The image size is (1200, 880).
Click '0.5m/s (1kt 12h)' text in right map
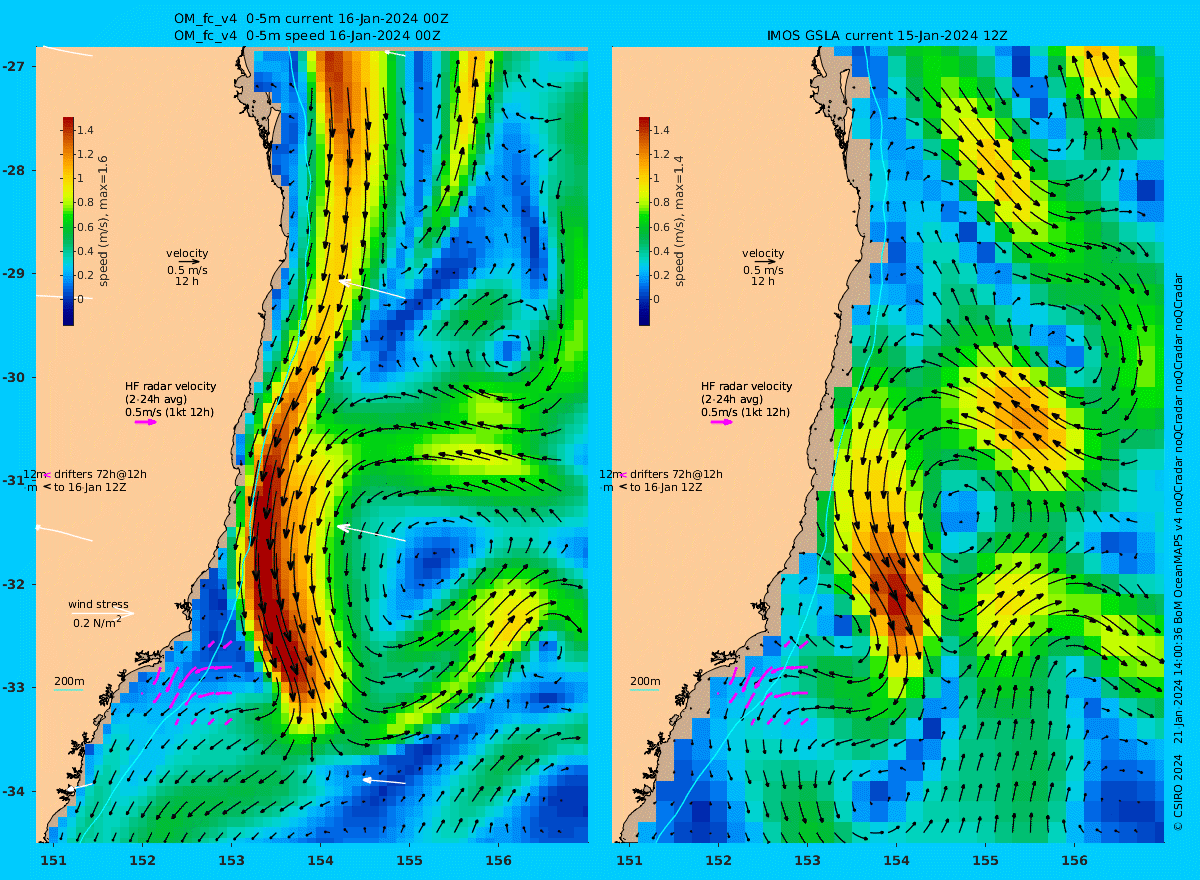[745, 412]
